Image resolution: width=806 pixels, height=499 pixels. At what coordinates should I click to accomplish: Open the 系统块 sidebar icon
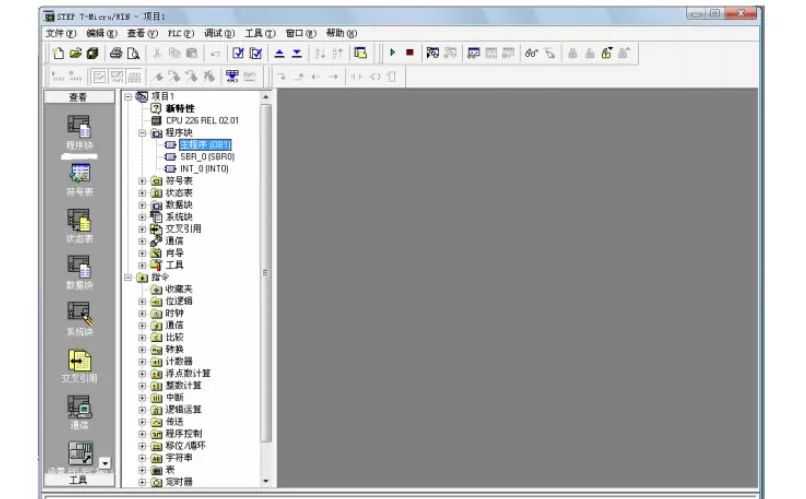(x=76, y=316)
